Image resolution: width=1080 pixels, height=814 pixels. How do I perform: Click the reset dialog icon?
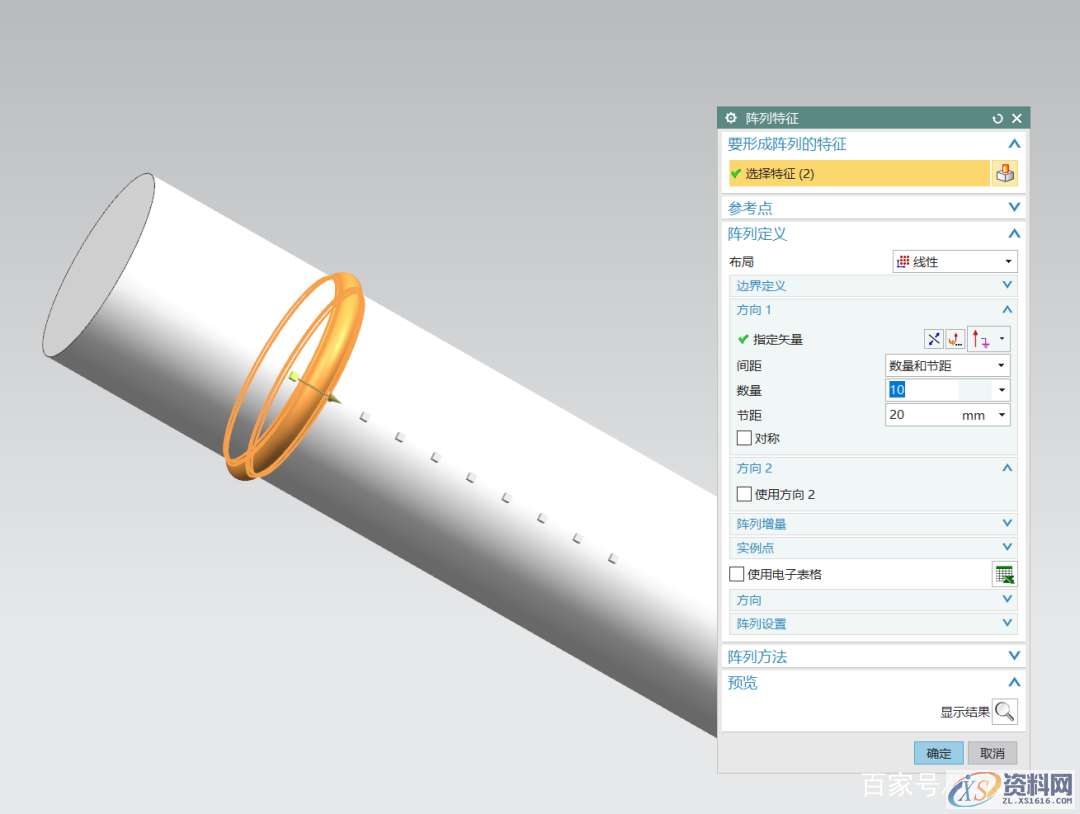point(997,118)
